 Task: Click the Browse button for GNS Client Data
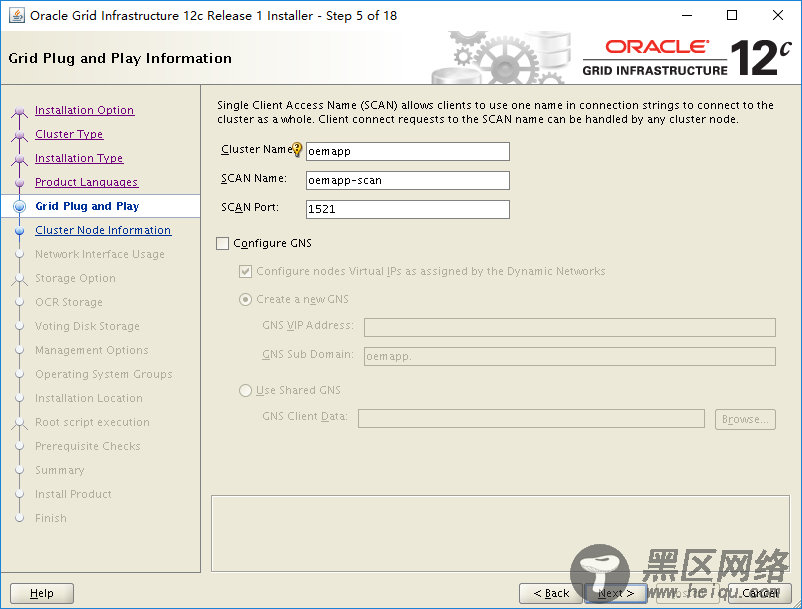[745, 419]
